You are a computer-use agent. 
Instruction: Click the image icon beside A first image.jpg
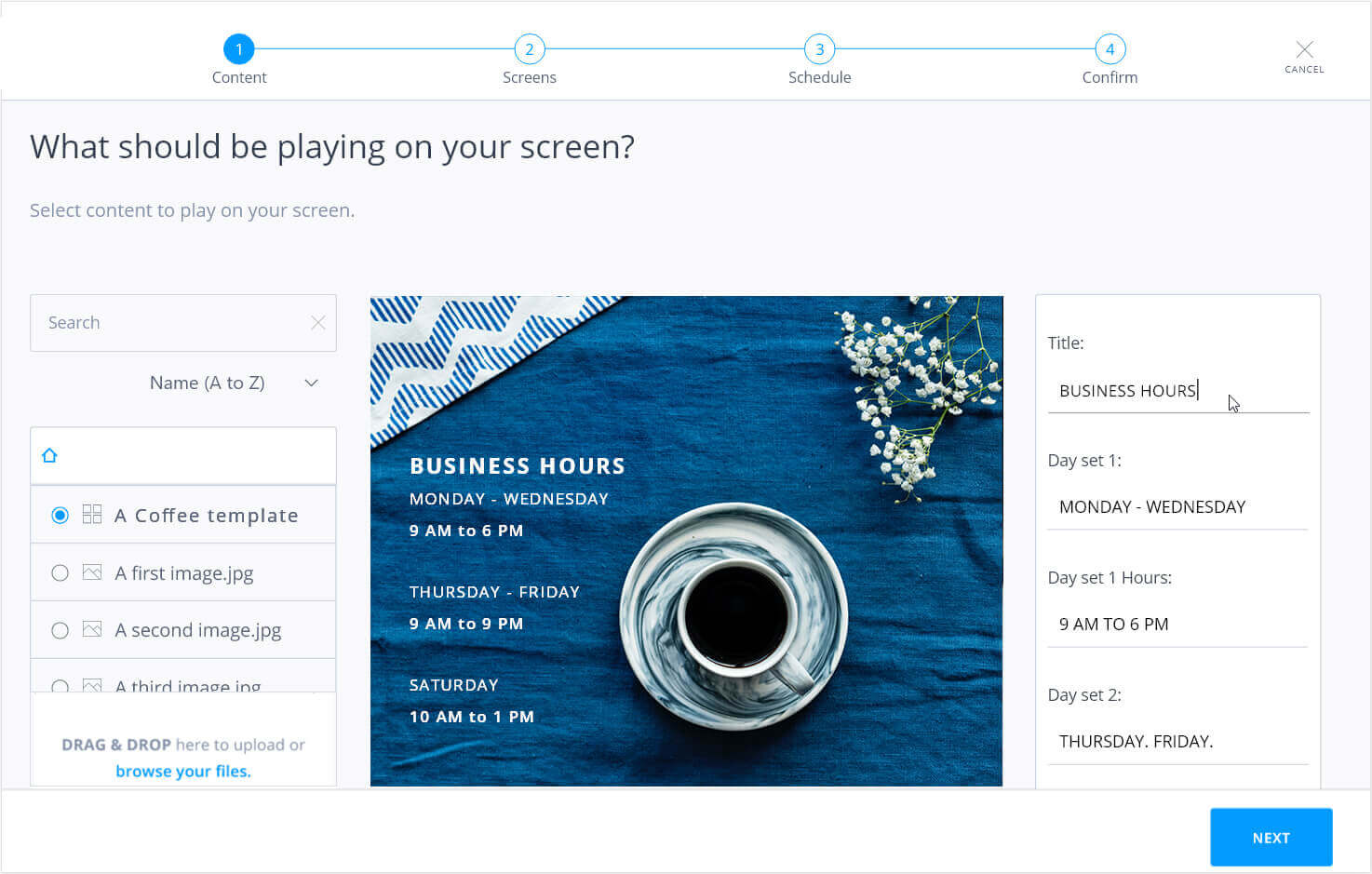(x=92, y=572)
